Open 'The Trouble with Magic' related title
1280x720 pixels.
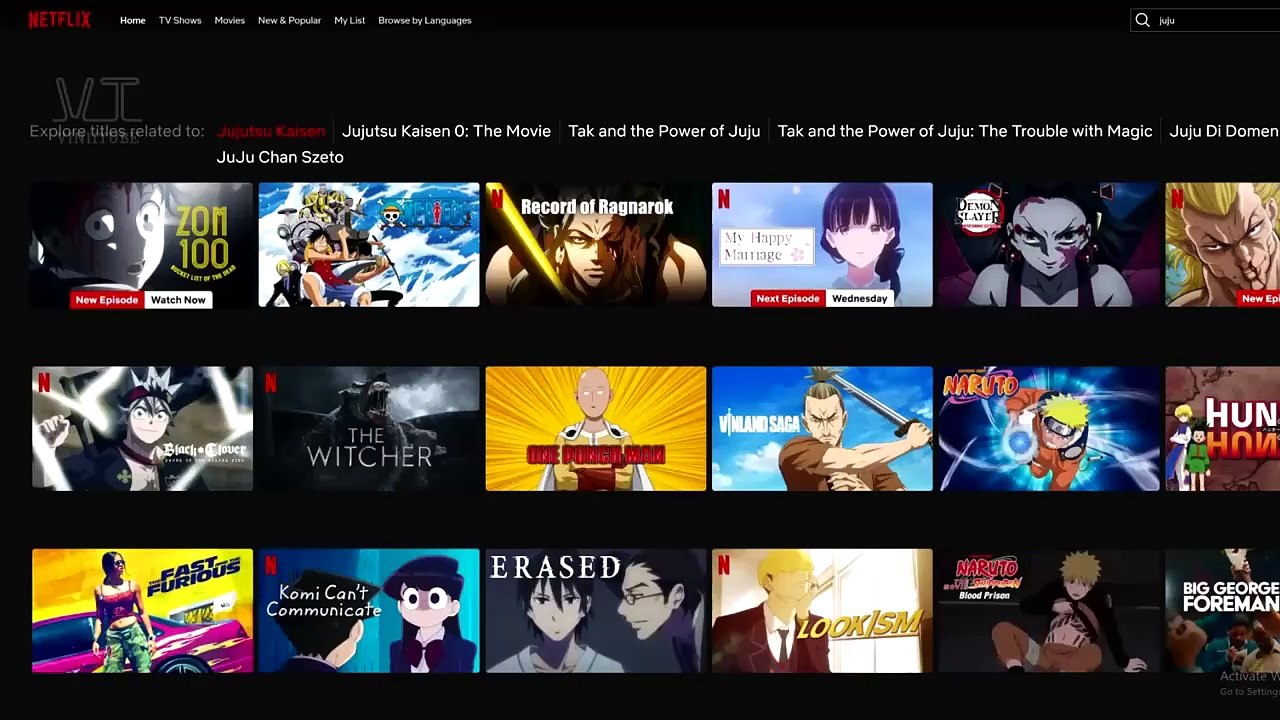click(965, 131)
